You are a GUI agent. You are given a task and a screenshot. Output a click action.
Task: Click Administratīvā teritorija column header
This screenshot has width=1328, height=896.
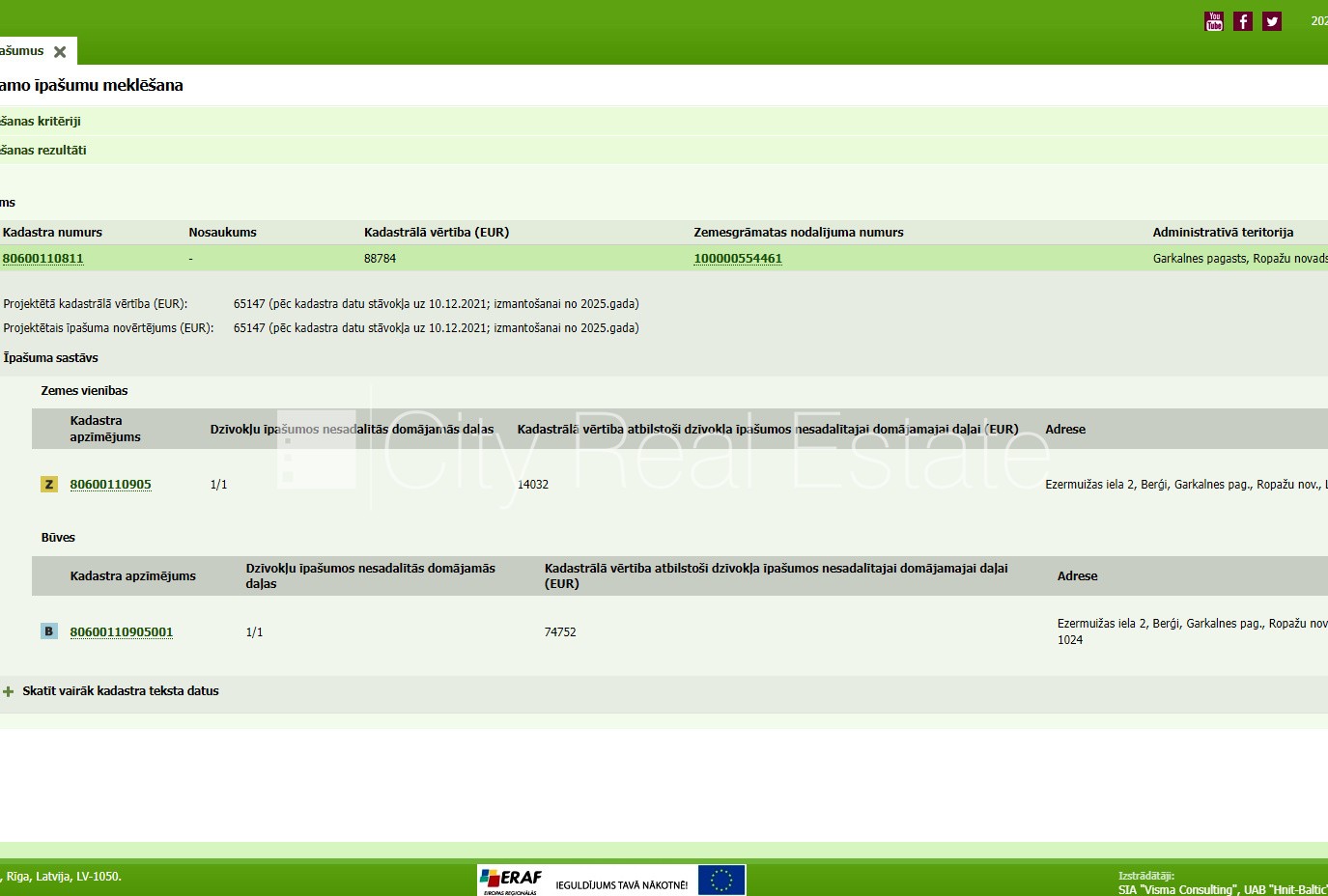pos(1223,233)
